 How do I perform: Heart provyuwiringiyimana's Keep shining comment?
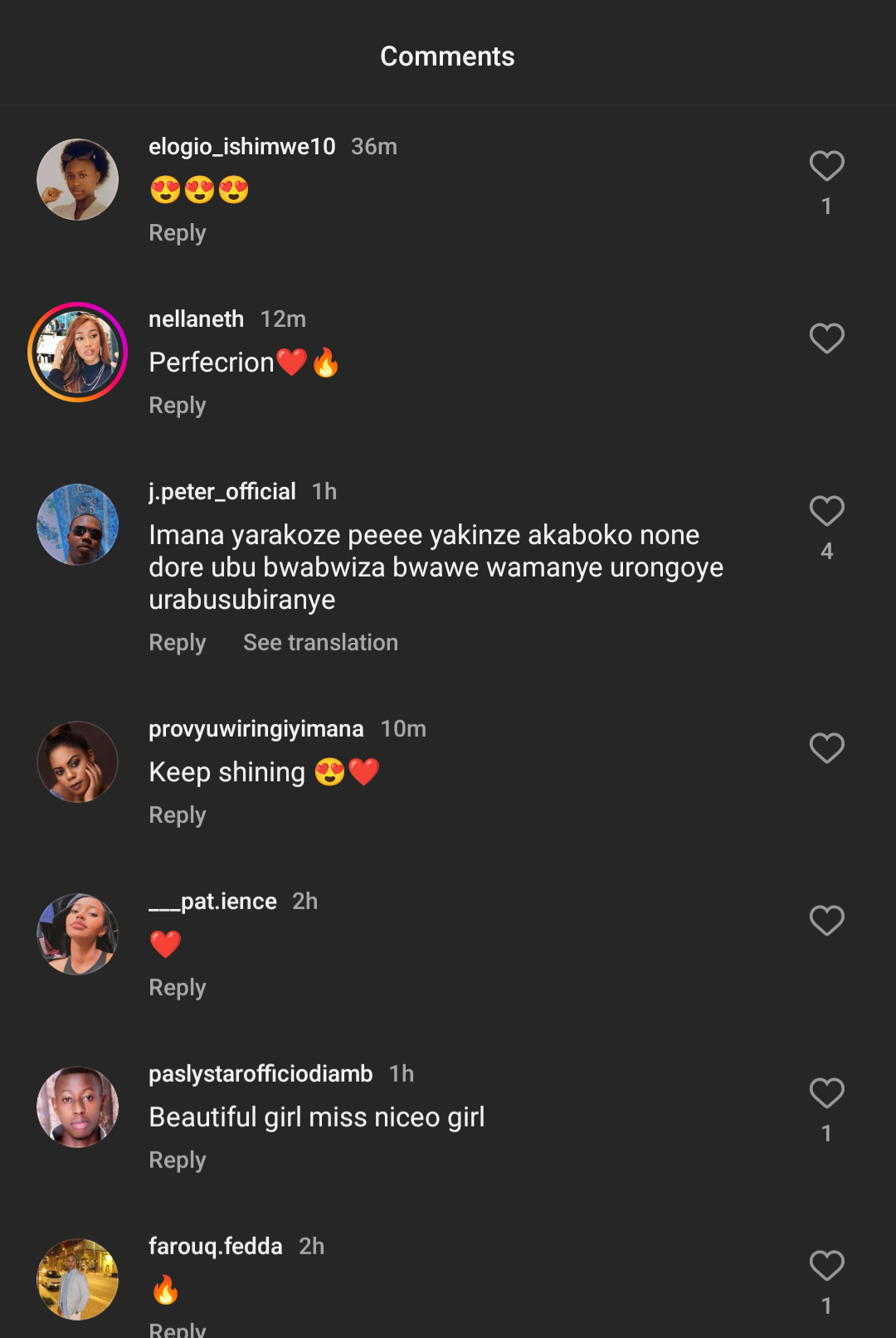pos(826,748)
